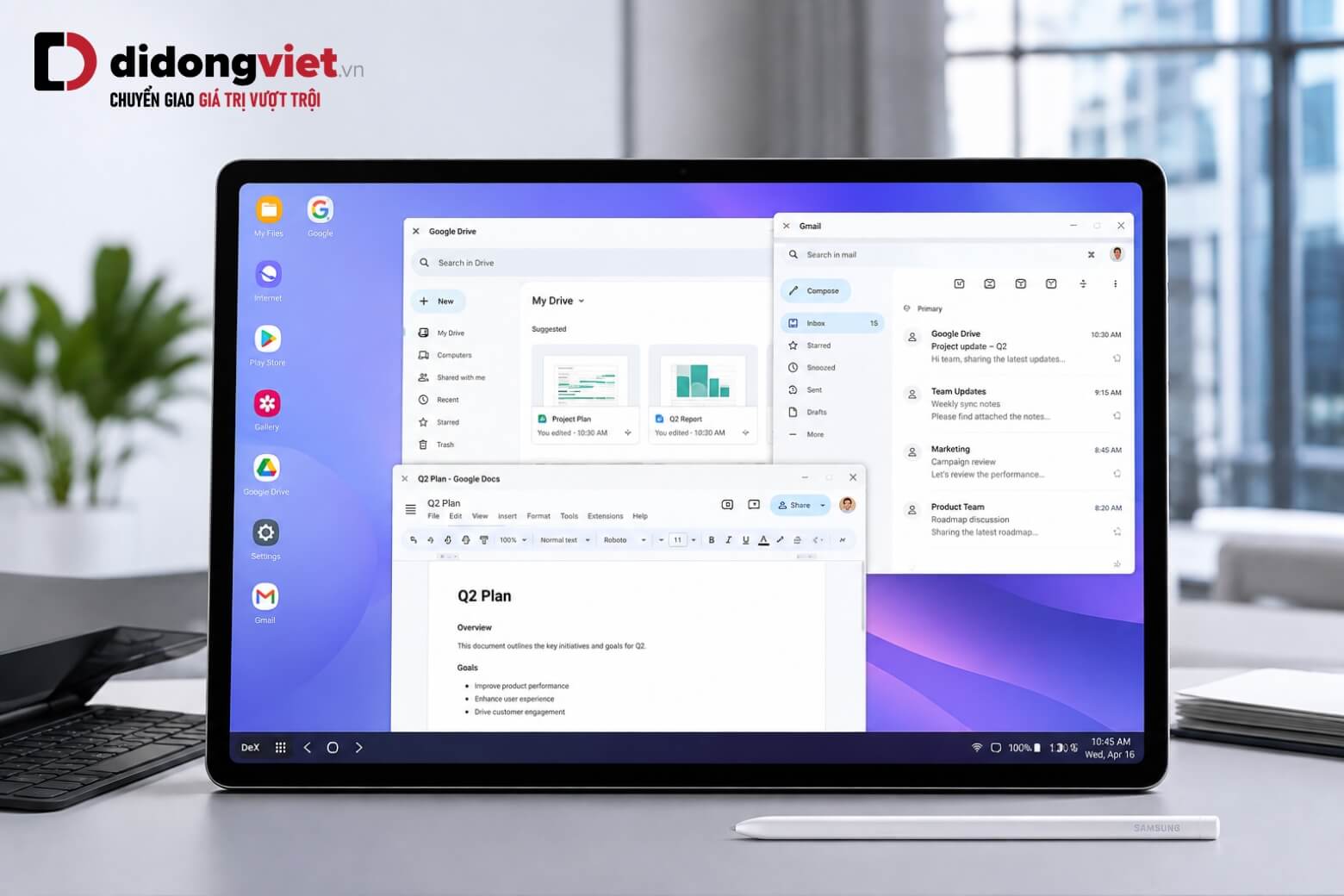
Task: Open the Team Updates weekly sync email
Action: (x=1014, y=404)
